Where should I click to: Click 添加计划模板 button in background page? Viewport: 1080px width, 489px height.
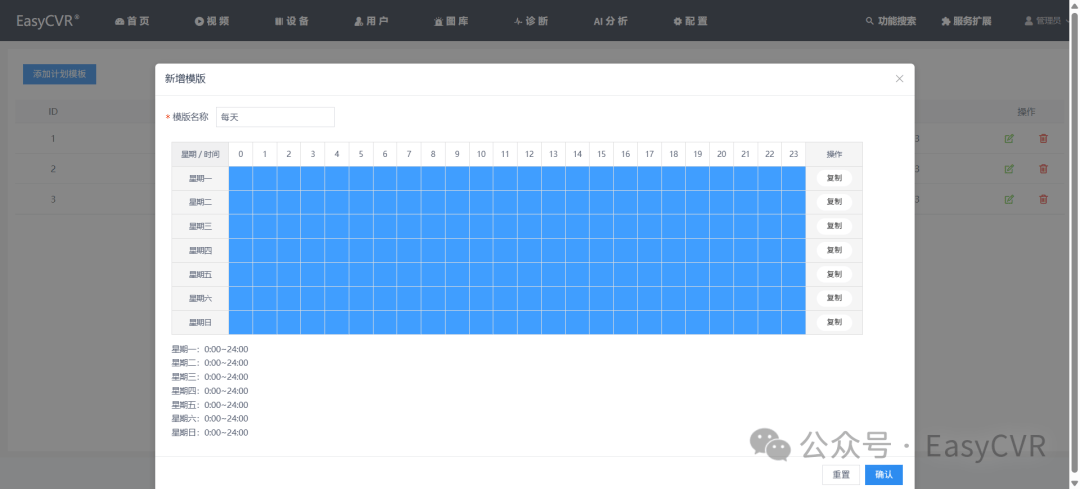point(59,74)
